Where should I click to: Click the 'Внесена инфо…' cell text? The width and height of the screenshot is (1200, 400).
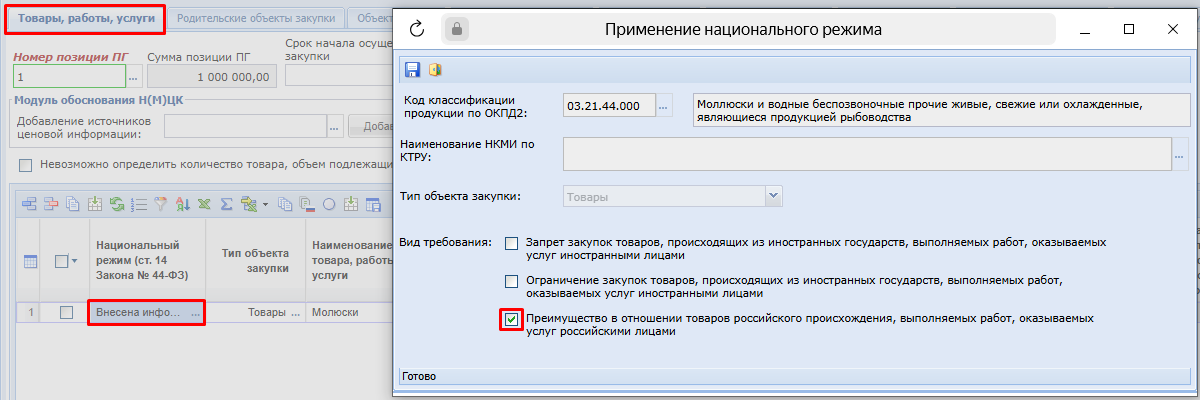(x=137, y=312)
